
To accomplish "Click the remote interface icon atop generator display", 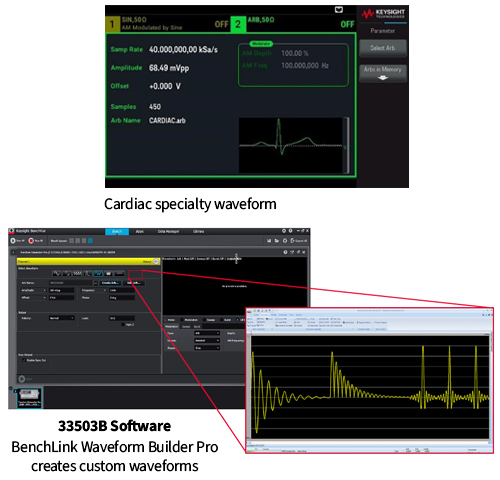I will coord(339,10).
